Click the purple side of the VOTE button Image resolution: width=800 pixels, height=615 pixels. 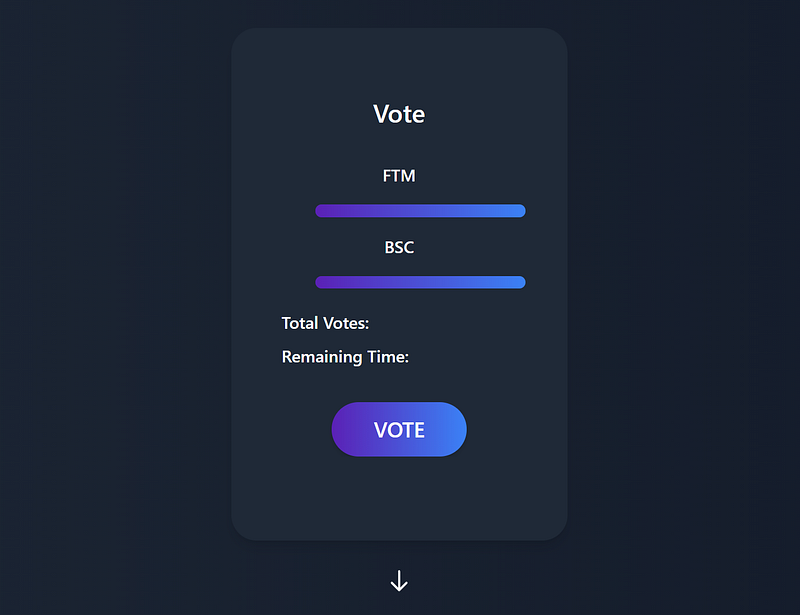point(350,429)
